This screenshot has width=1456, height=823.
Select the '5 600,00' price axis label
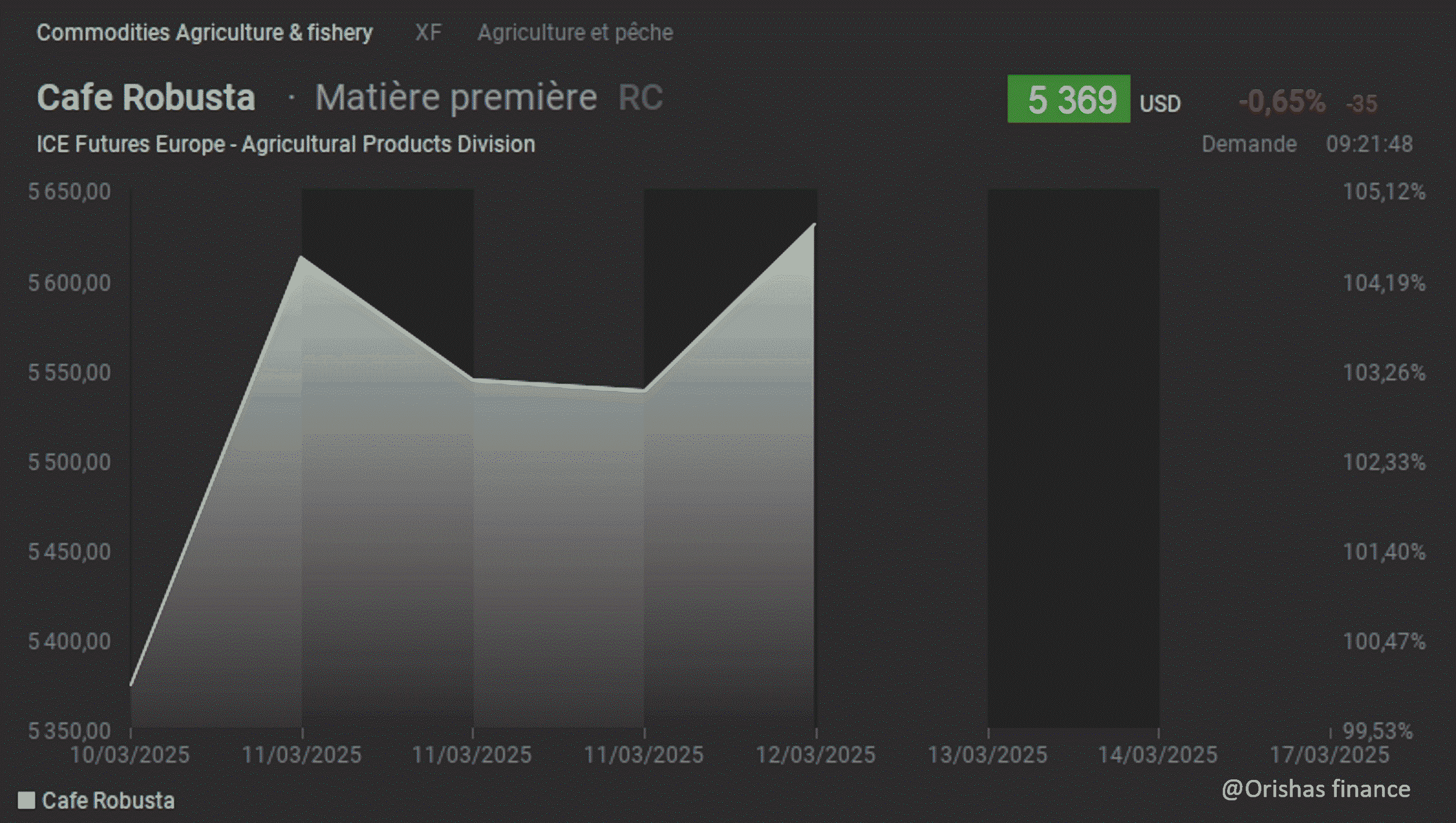pos(70,282)
